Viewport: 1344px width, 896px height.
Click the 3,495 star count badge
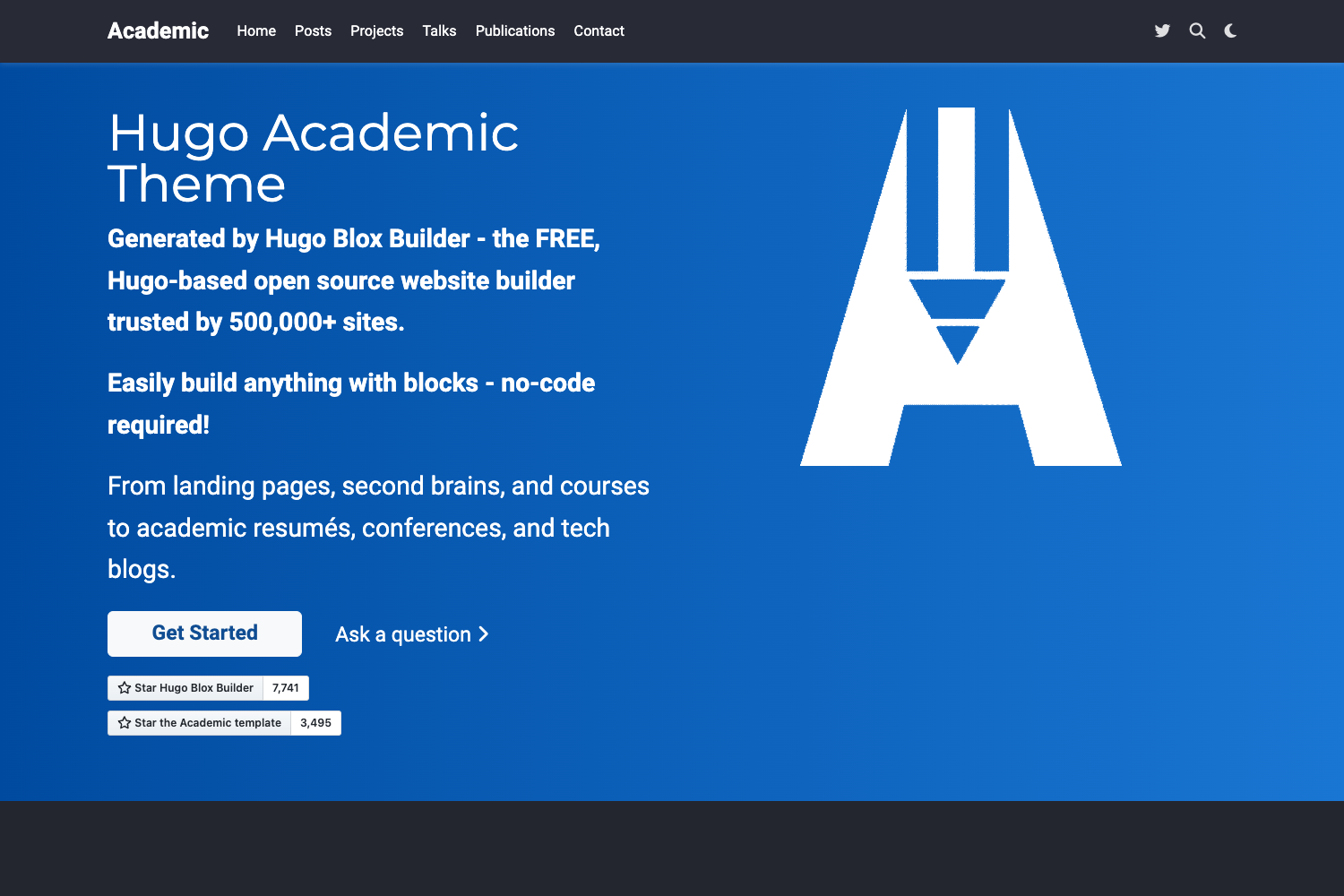click(x=315, y=722)
